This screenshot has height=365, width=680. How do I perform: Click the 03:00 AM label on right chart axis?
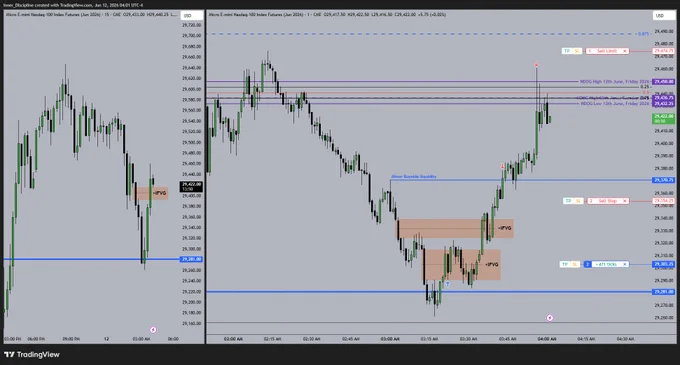pyautogui.click(x=390, y=339)
